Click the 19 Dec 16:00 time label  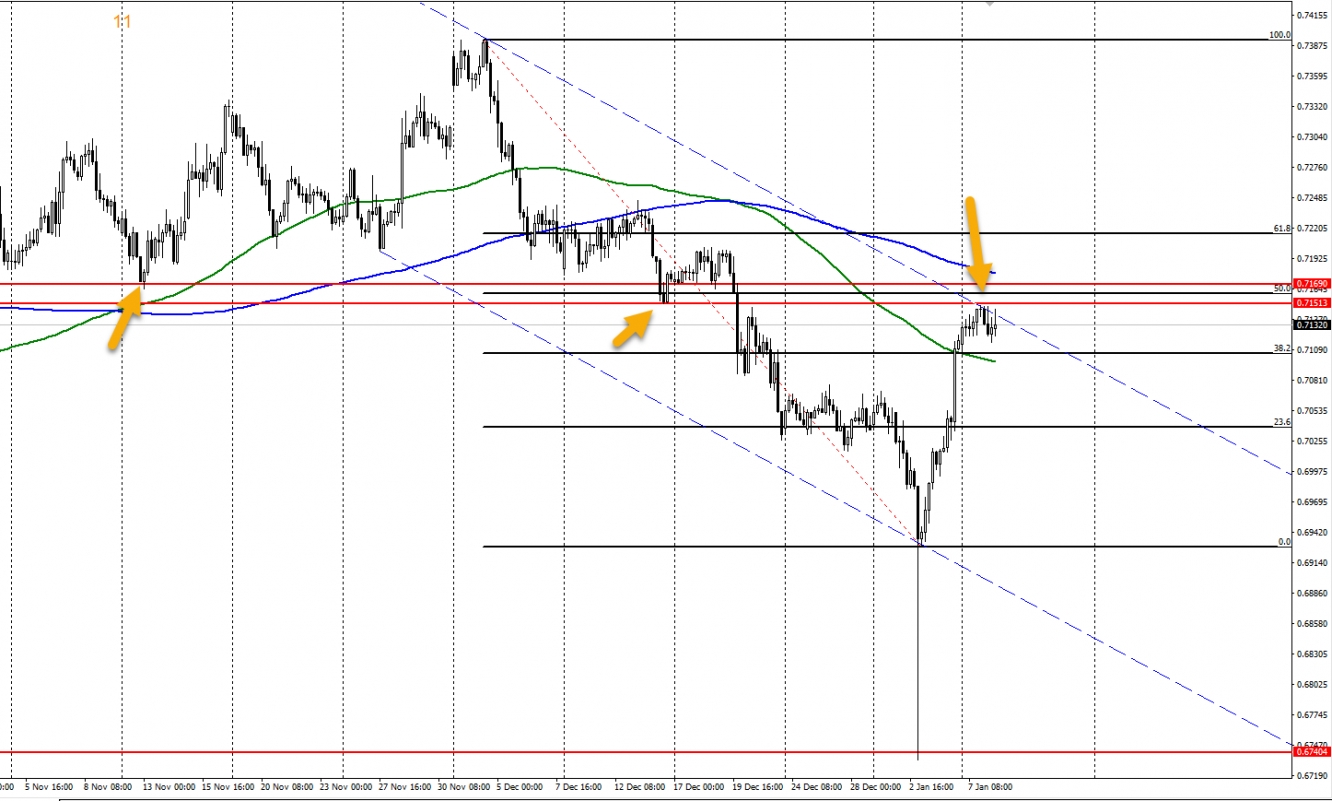pos(757,788)
